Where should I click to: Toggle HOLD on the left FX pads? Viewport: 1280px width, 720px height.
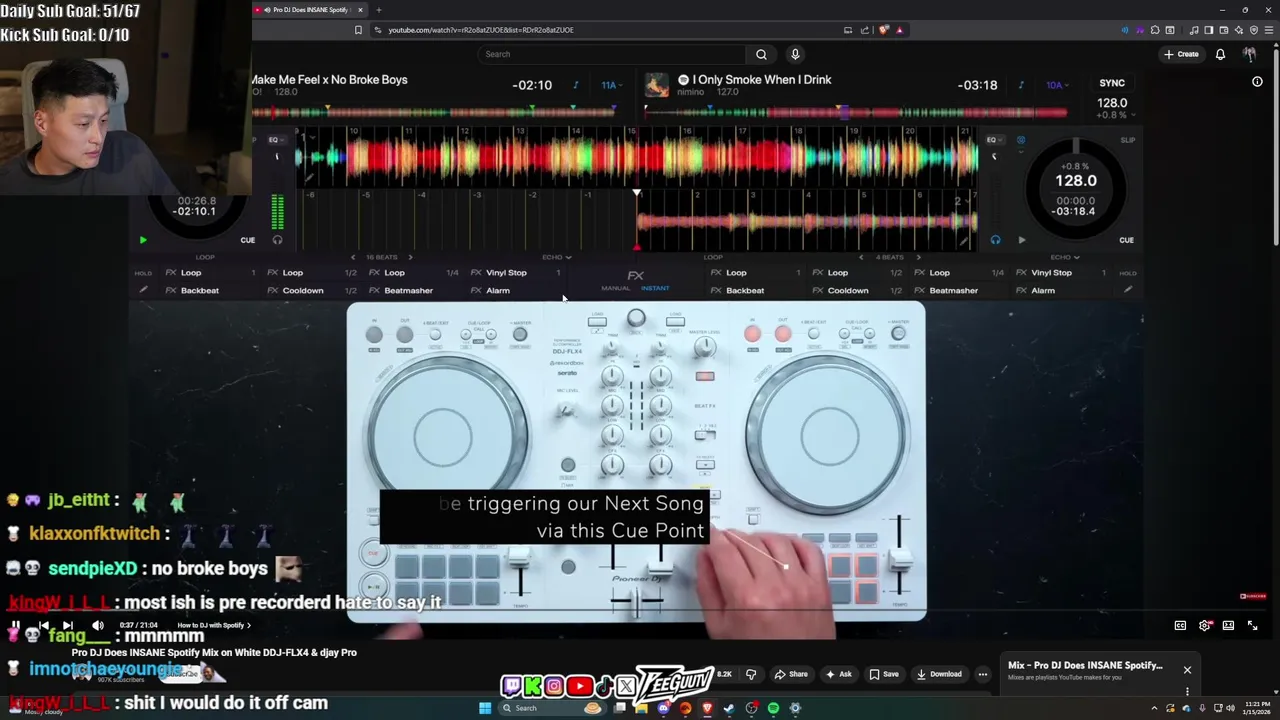pyautogui.click(x=143, y=273)
